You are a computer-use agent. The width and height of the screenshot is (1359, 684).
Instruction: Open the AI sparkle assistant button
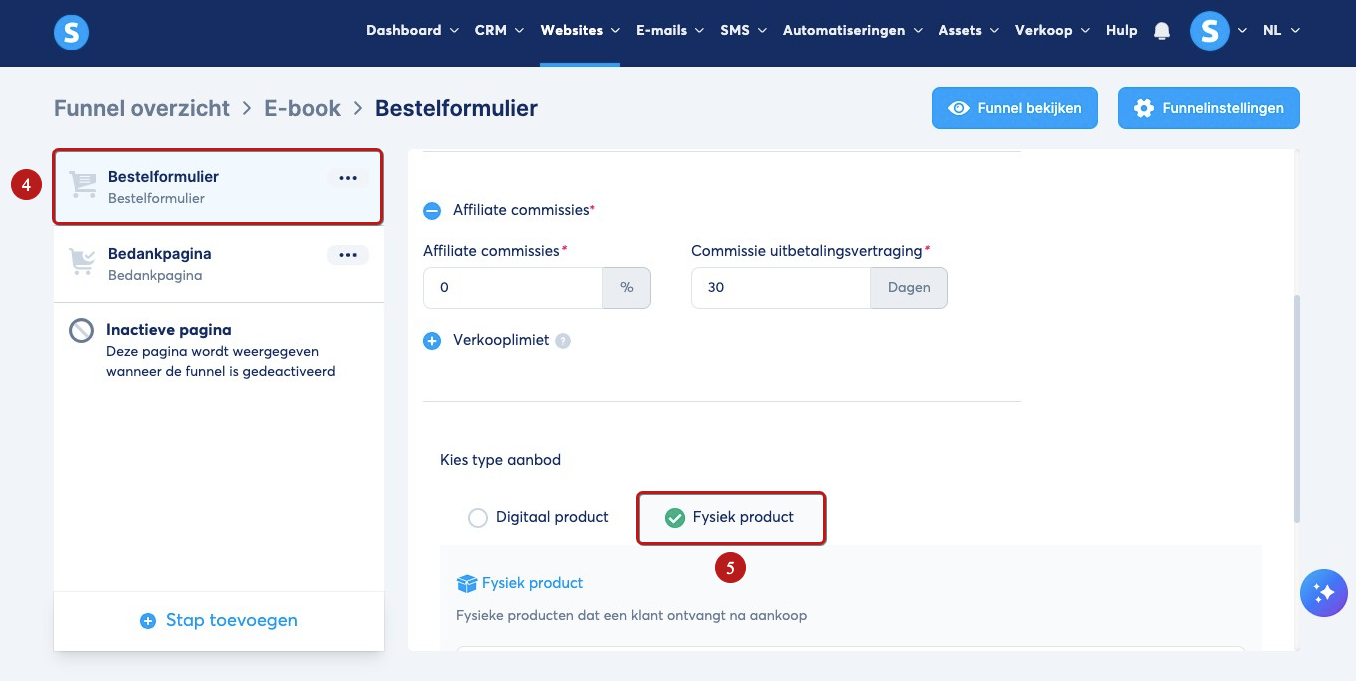coord(1324,593)
